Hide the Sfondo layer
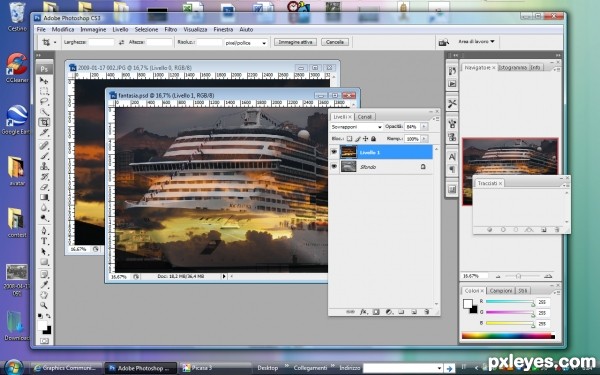 (x=334, y=166)
